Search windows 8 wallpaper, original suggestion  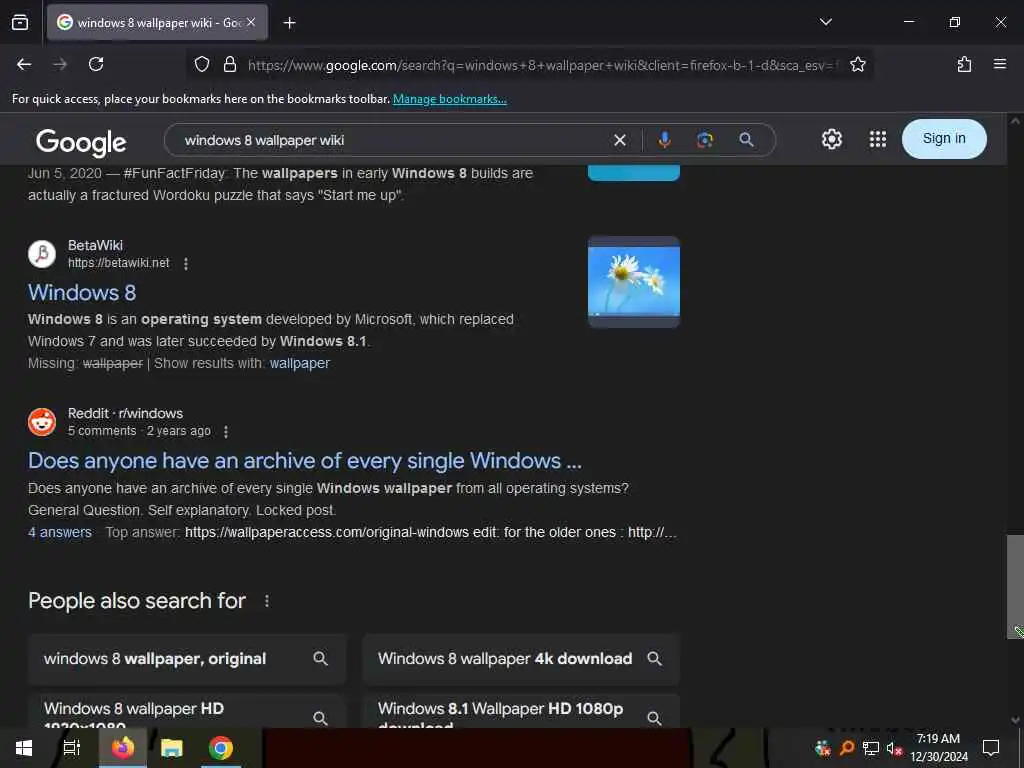coord(187,658)
